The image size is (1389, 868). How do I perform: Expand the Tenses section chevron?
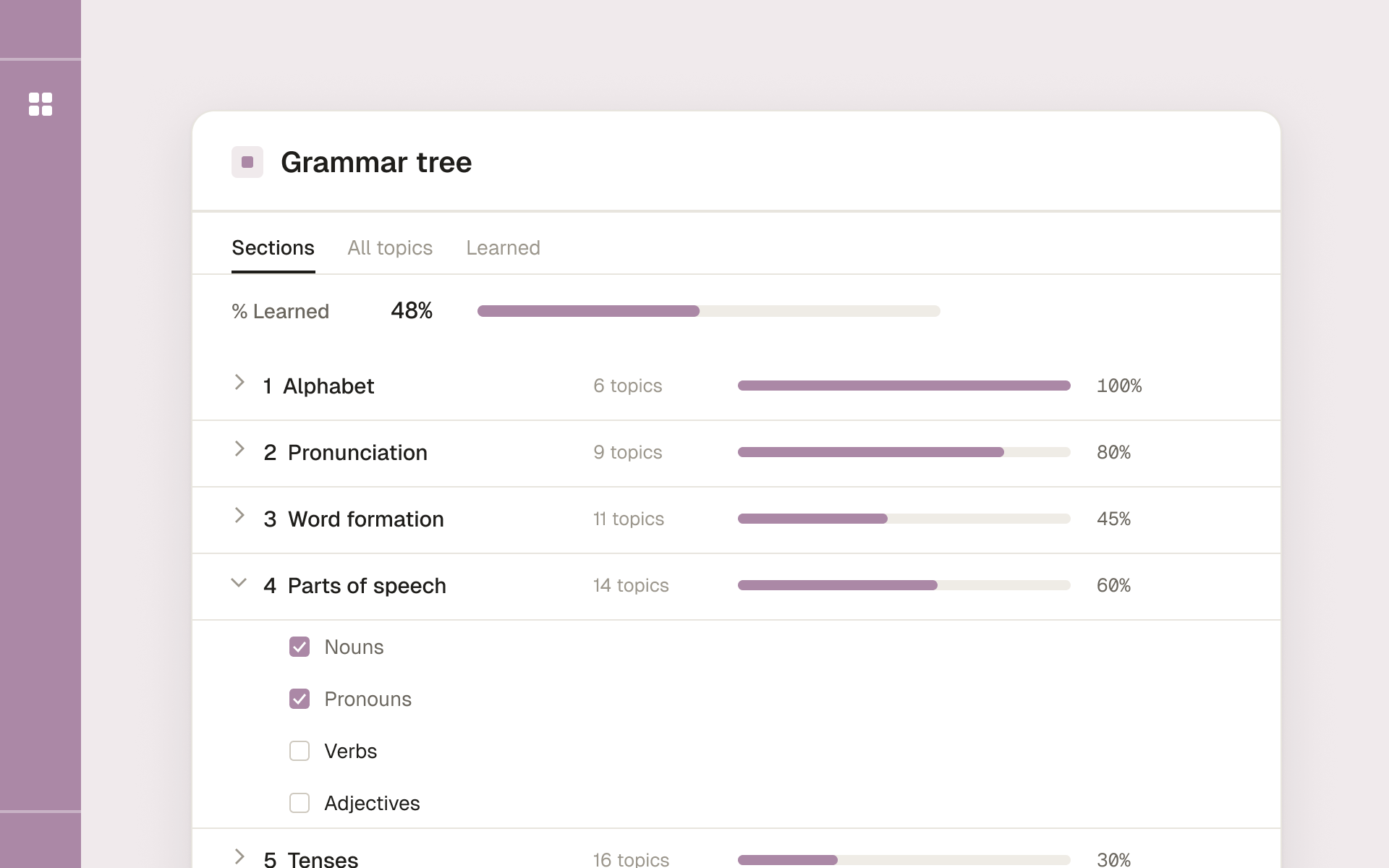pyautogui.click(x=239, y=857)
